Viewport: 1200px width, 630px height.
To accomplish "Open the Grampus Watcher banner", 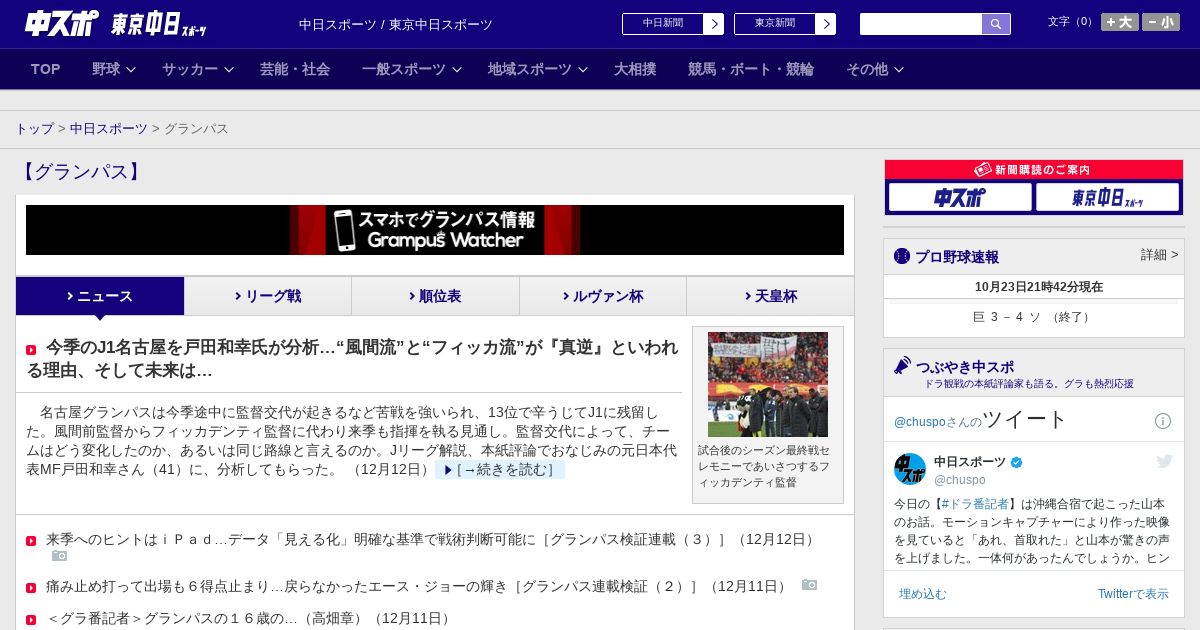I will pos(435,230).
